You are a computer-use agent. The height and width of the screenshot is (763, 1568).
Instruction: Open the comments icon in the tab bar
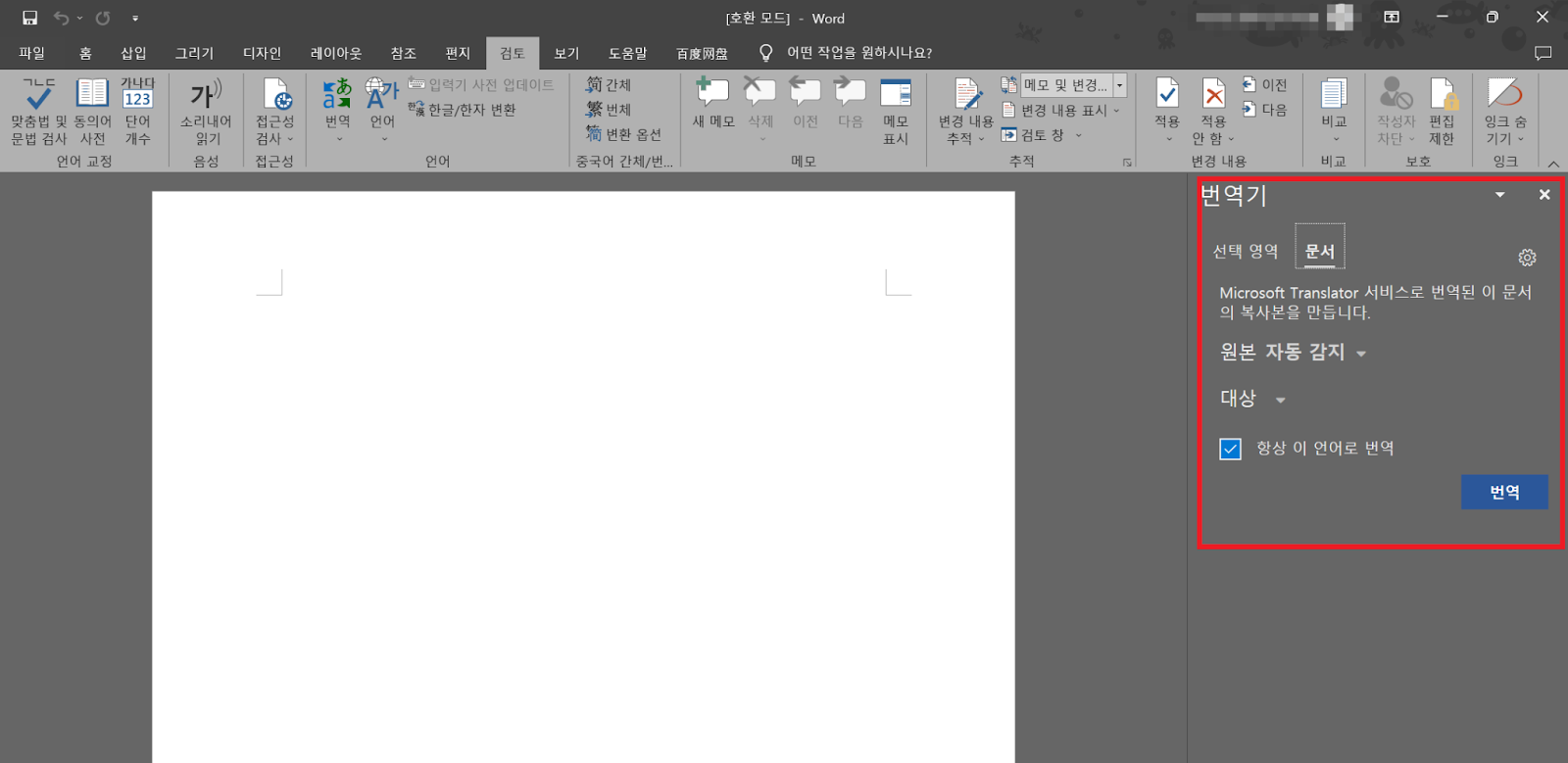(1543, 53)
